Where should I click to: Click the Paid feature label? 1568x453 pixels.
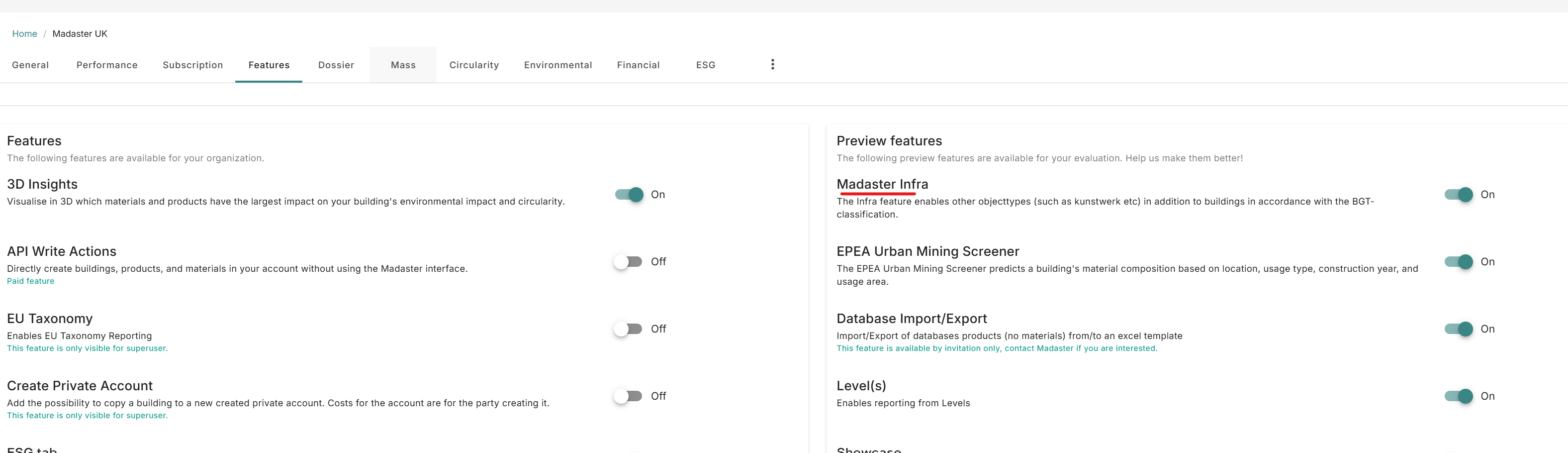[30, 281]
